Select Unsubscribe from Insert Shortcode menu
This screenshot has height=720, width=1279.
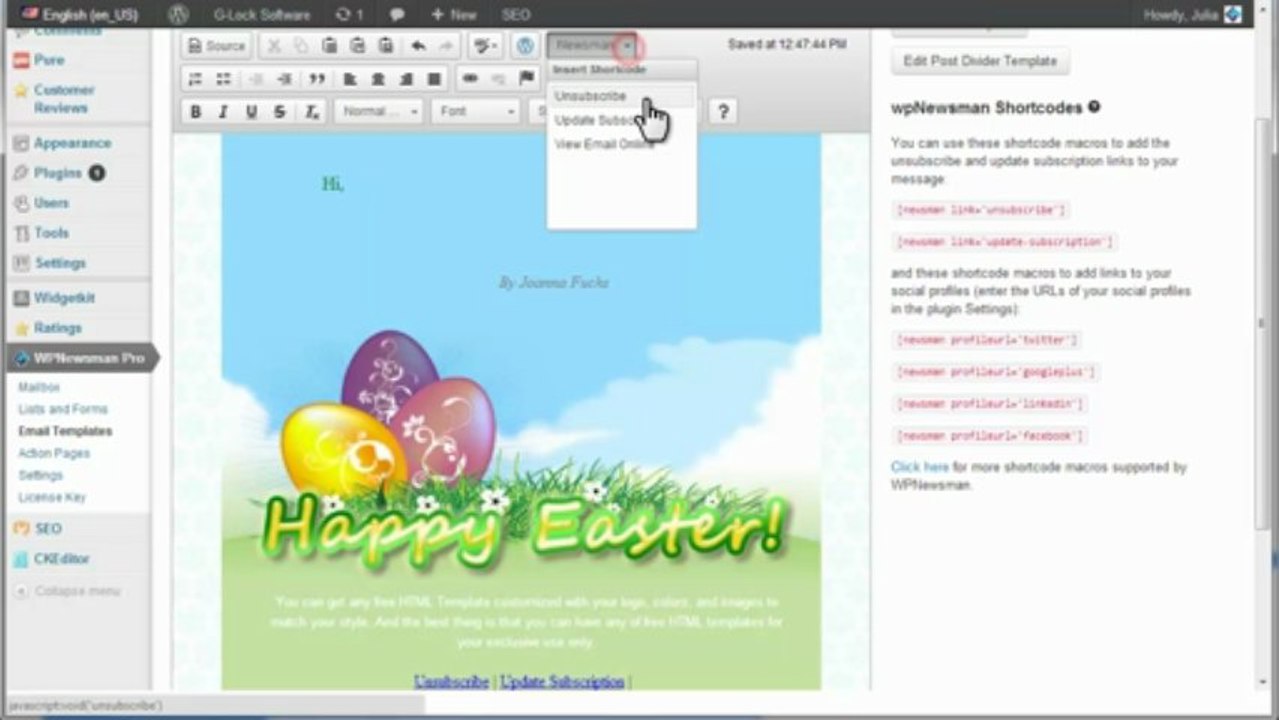[621, 96]
